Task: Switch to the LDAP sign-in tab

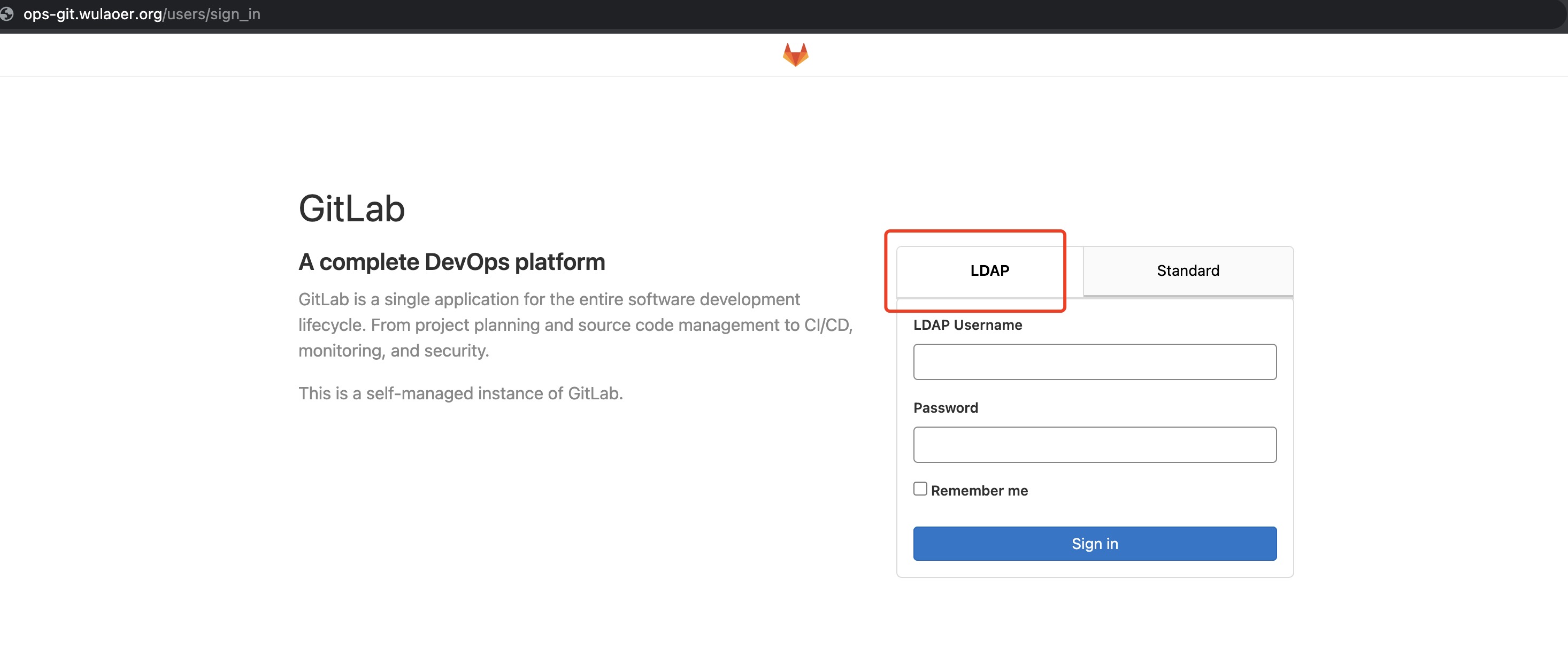Action: (989, 270)
